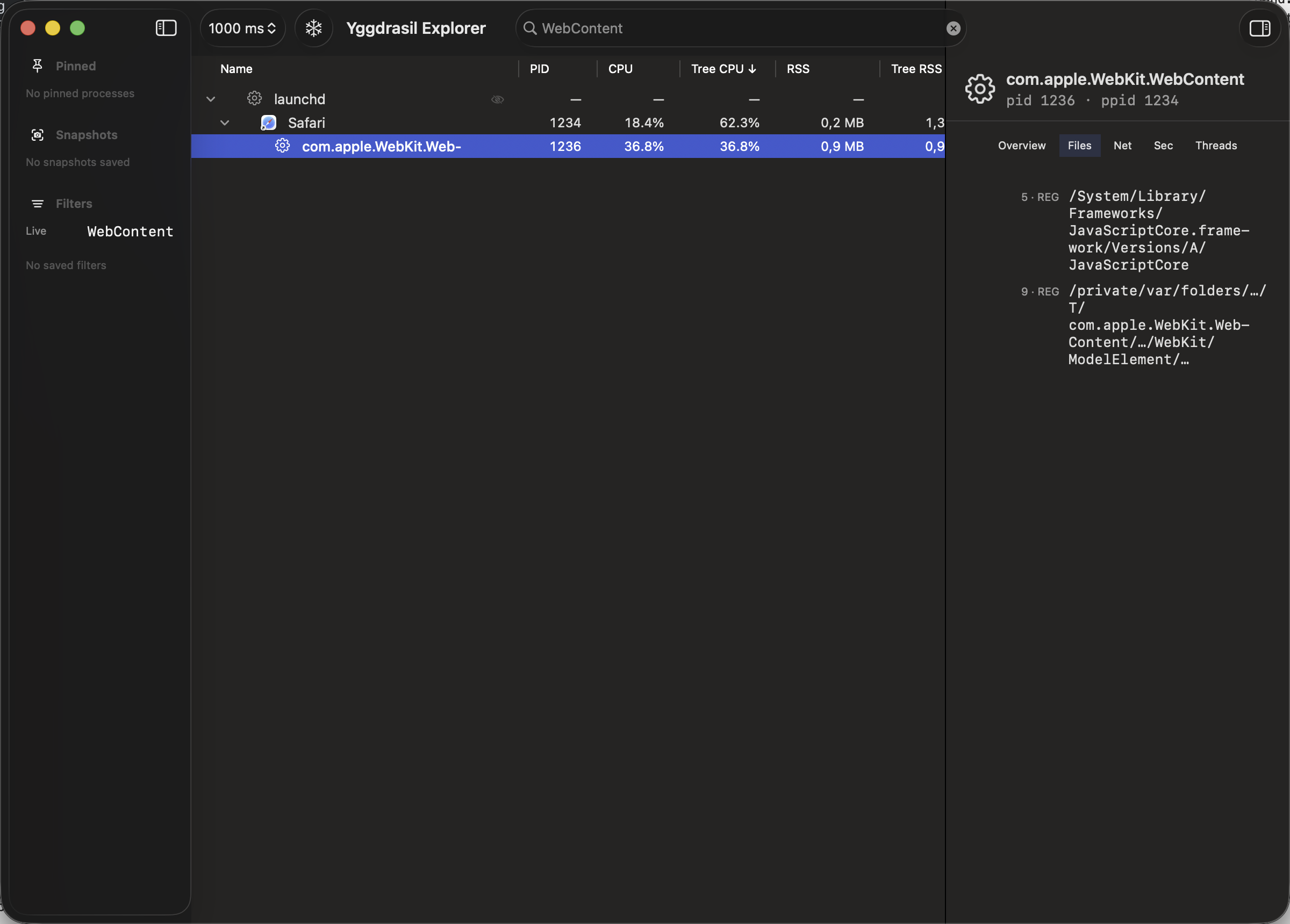
Task: Click Safari RSS 0,2 MB cell
Action: 842,122
